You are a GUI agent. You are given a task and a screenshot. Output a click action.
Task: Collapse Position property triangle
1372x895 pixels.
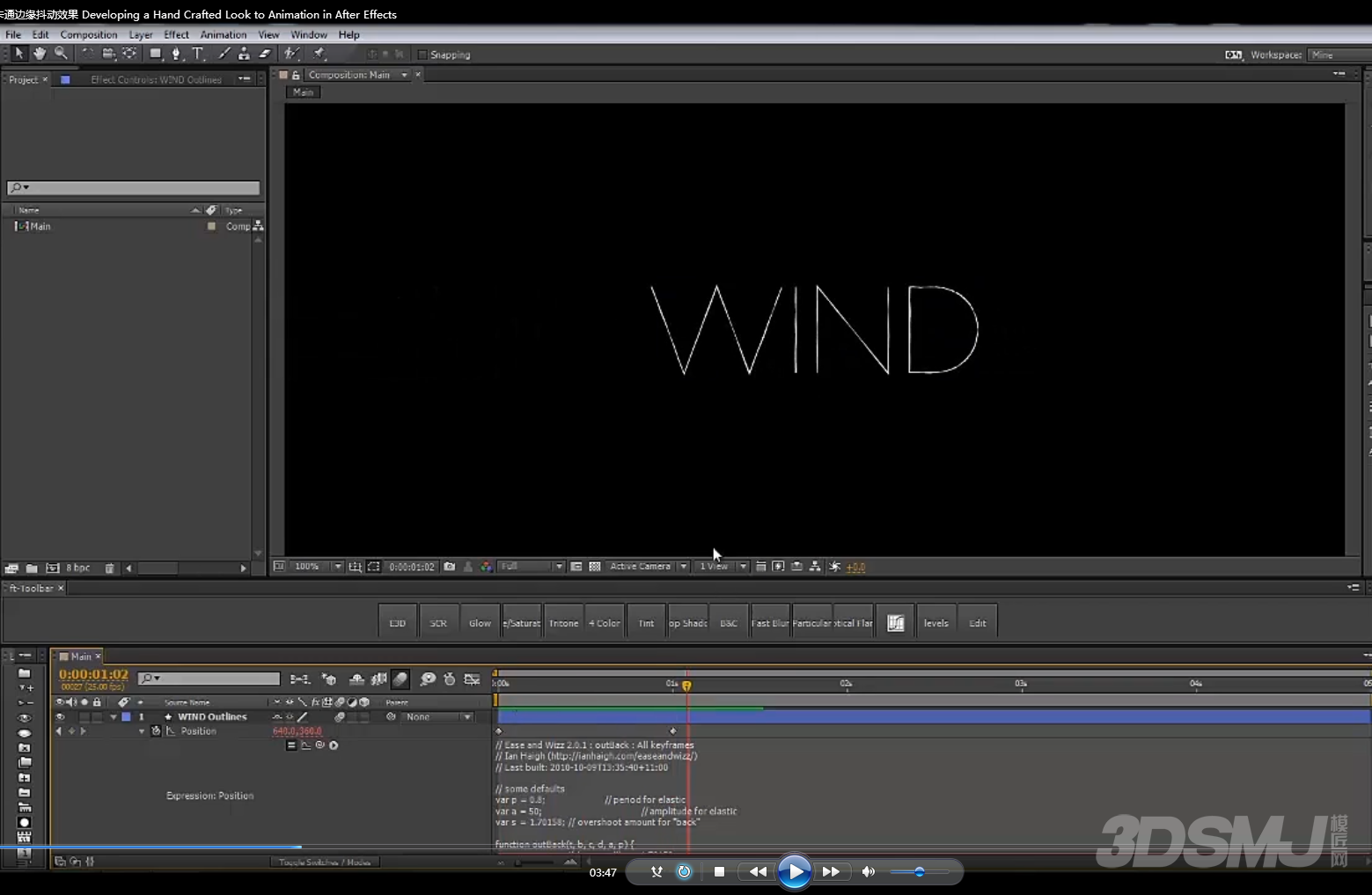click(142, 731)
